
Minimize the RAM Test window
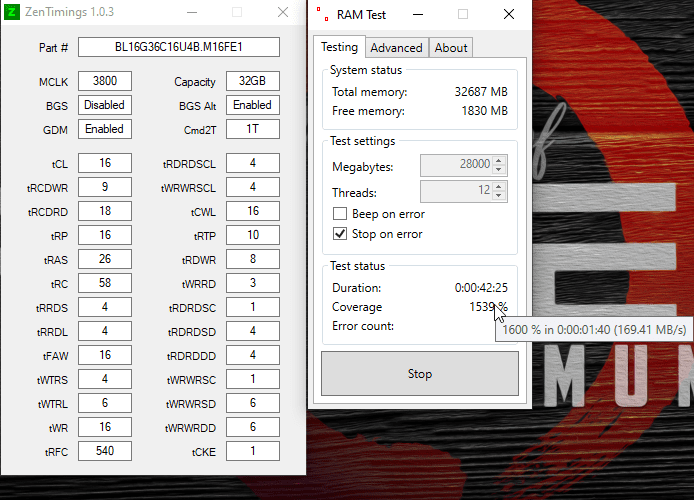point(417,15)
